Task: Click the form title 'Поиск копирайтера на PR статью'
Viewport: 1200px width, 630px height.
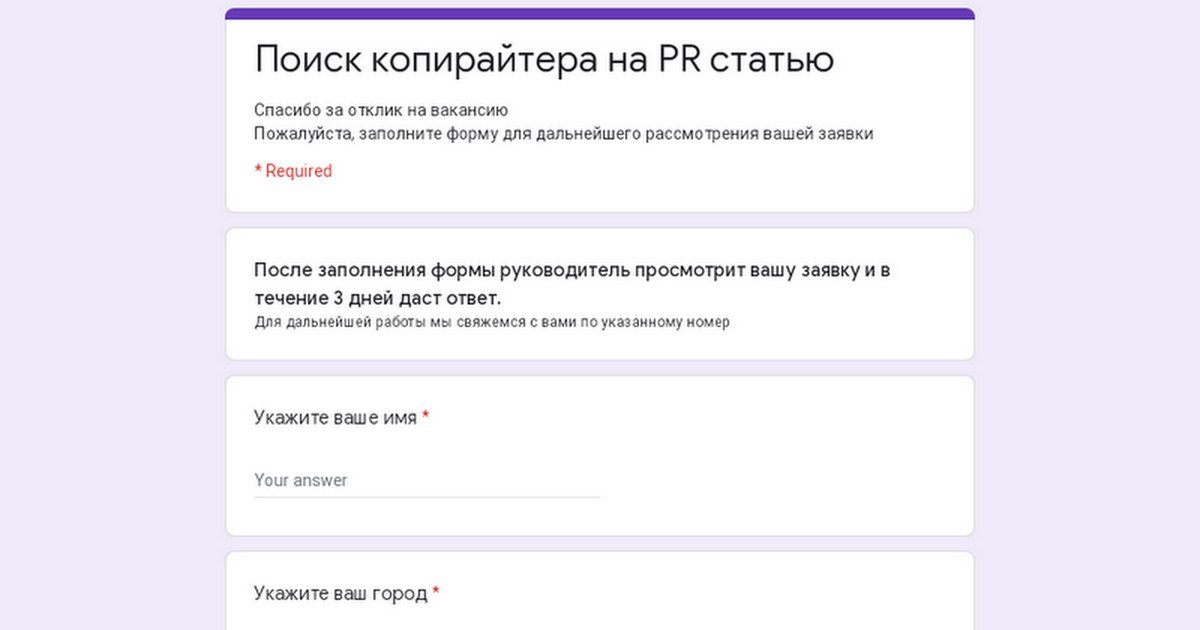Action: click(544, 60)
